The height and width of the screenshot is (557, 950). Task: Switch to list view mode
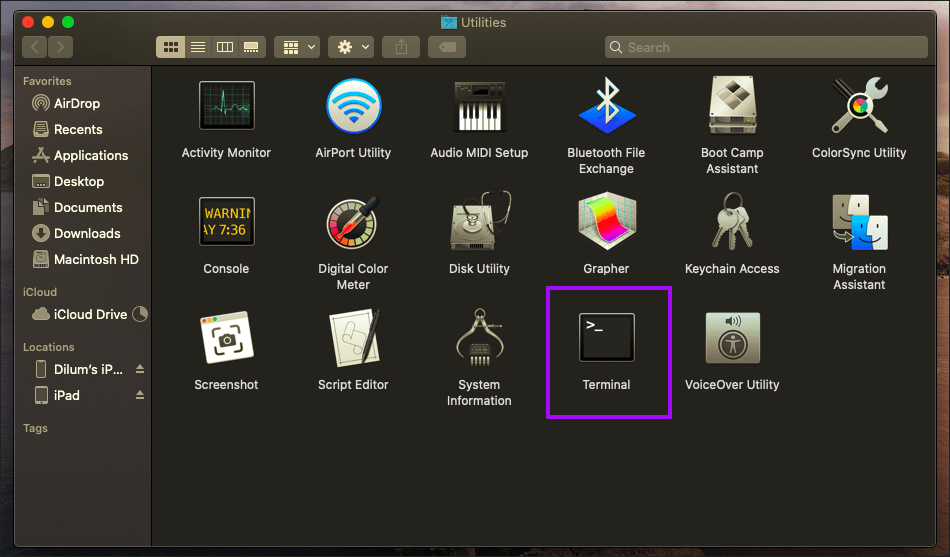198,47
